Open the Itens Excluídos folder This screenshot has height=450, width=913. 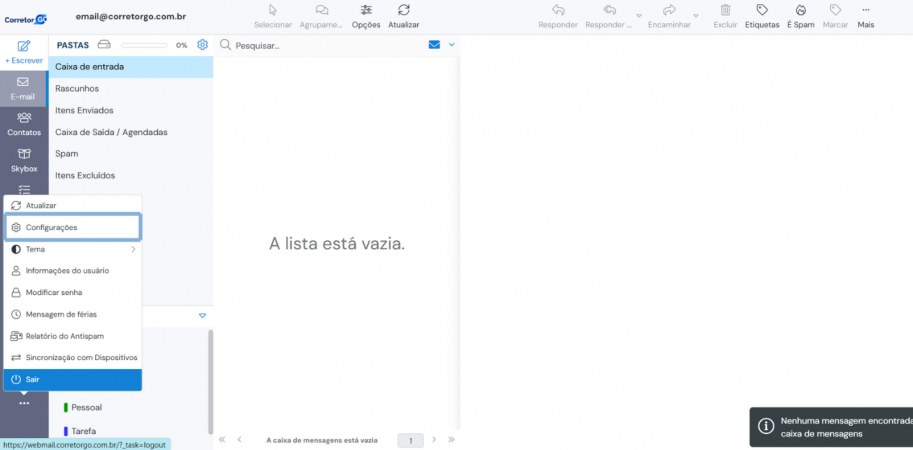131,175
